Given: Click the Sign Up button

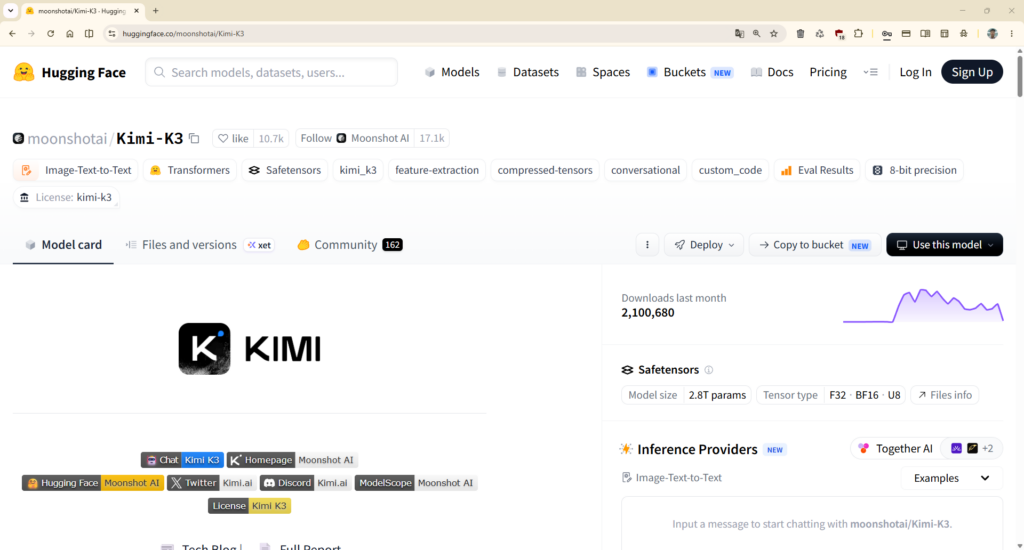Looking at the screenshot, I should (x=972, y=72).
